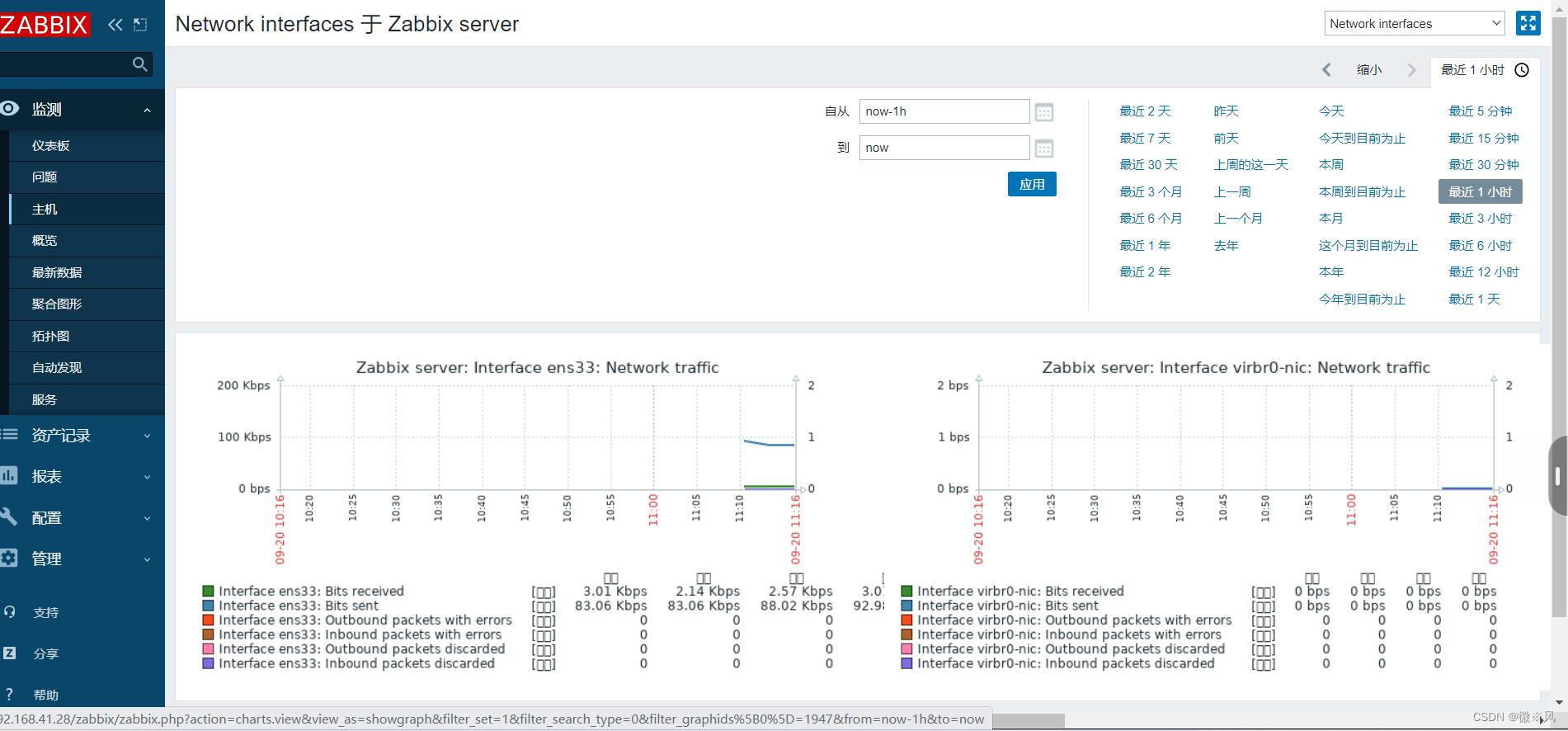Select 最近 15 分钟 time range
1568x731 pixels.
tap(1484, 138)
